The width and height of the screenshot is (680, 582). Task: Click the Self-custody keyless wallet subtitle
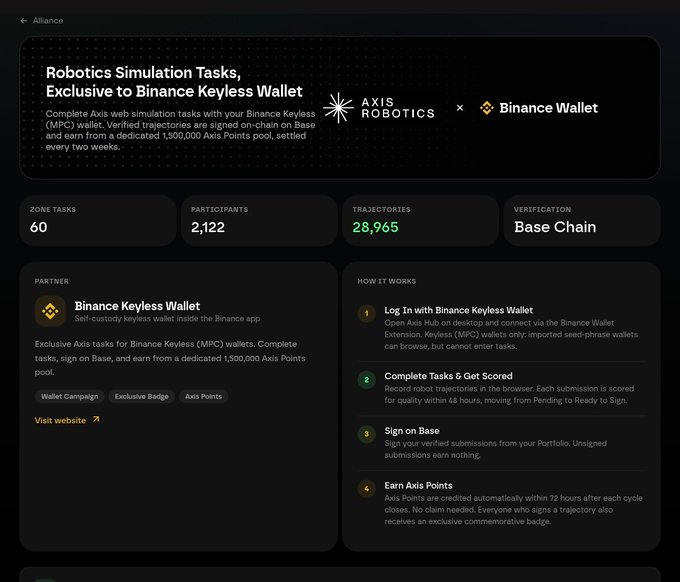(167, 318)
